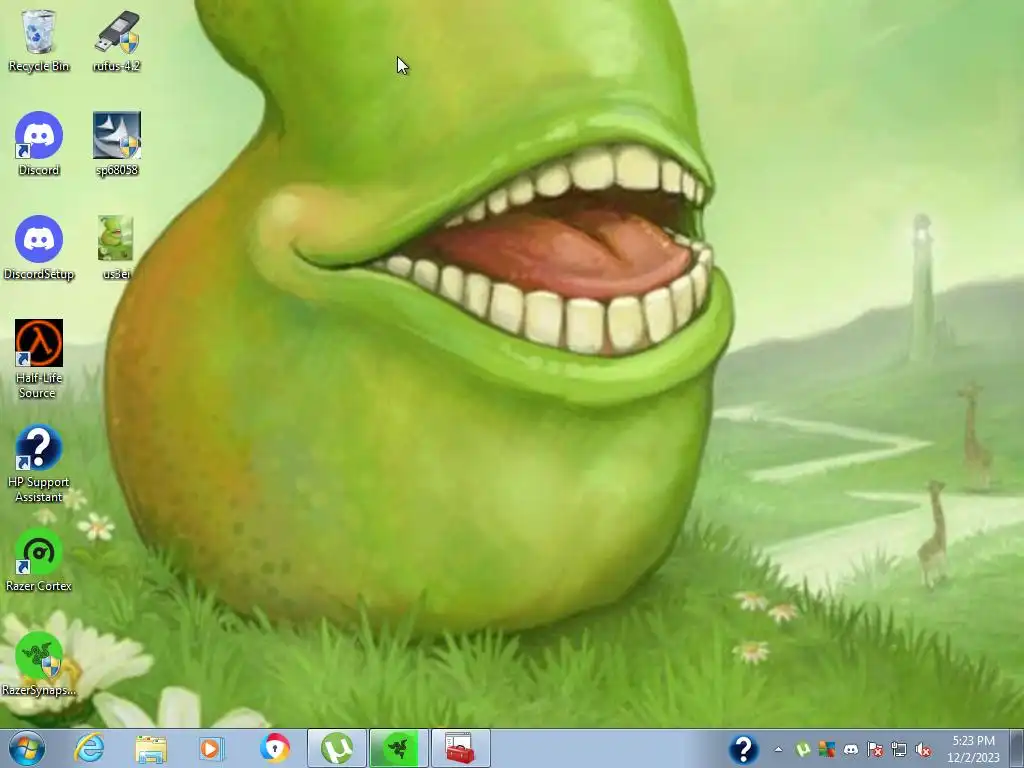Select the Half-Life Source shortcut
Image resolution: width=1024 pixels, height=768 pixels.
39,359
